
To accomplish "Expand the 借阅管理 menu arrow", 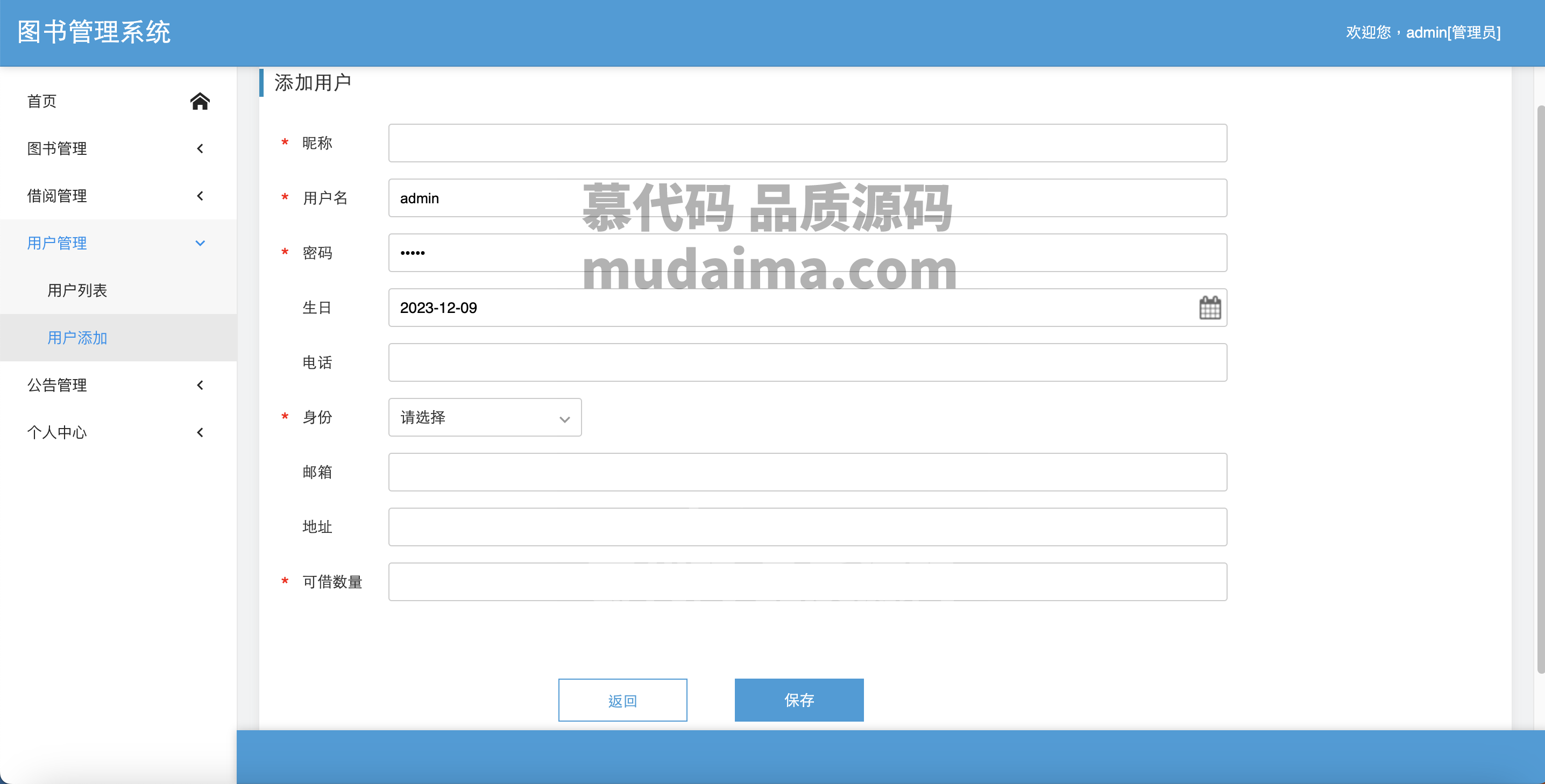I will [x=200, y=195].
